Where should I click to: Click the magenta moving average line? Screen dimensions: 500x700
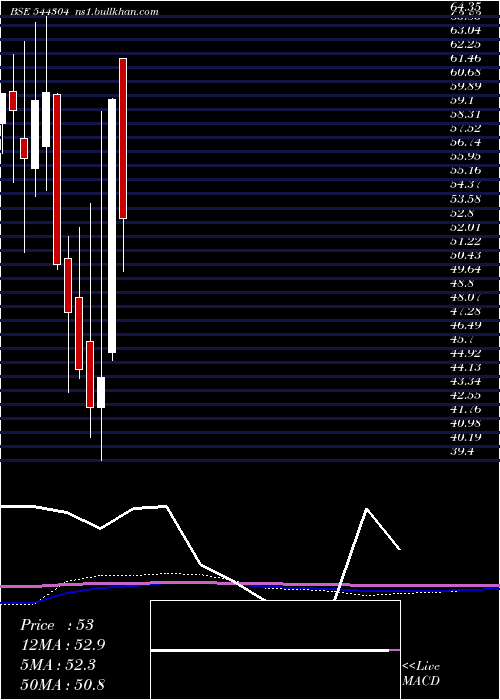coord(250,583)
